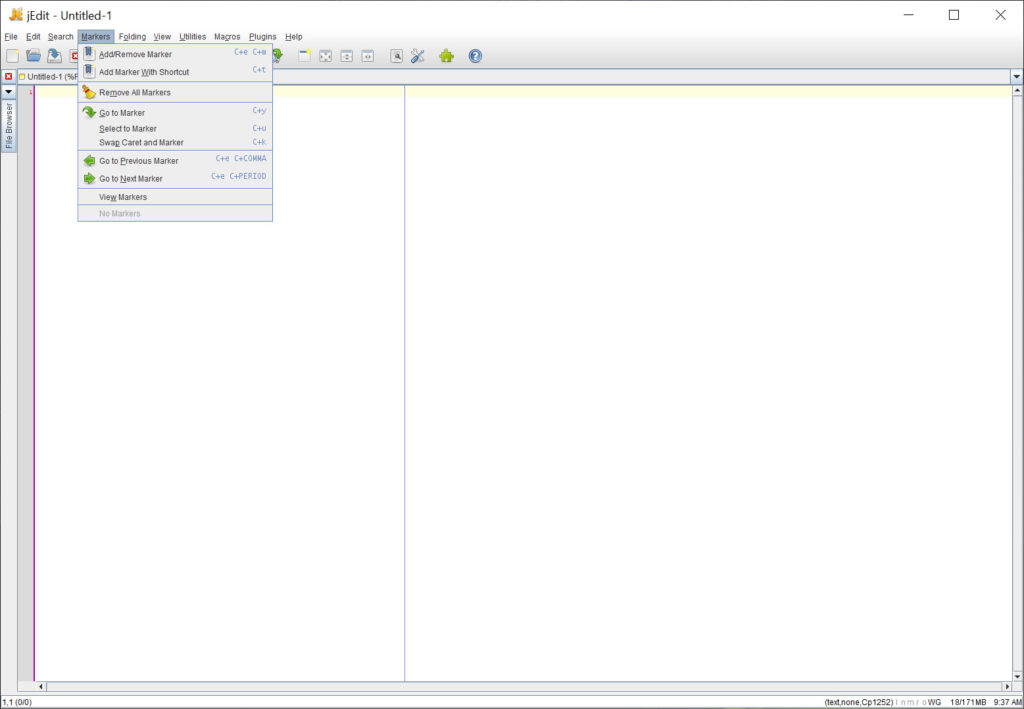Open Buffer Options from the toolbar
The image size is (1024, 709).
[x=396, y=56]
